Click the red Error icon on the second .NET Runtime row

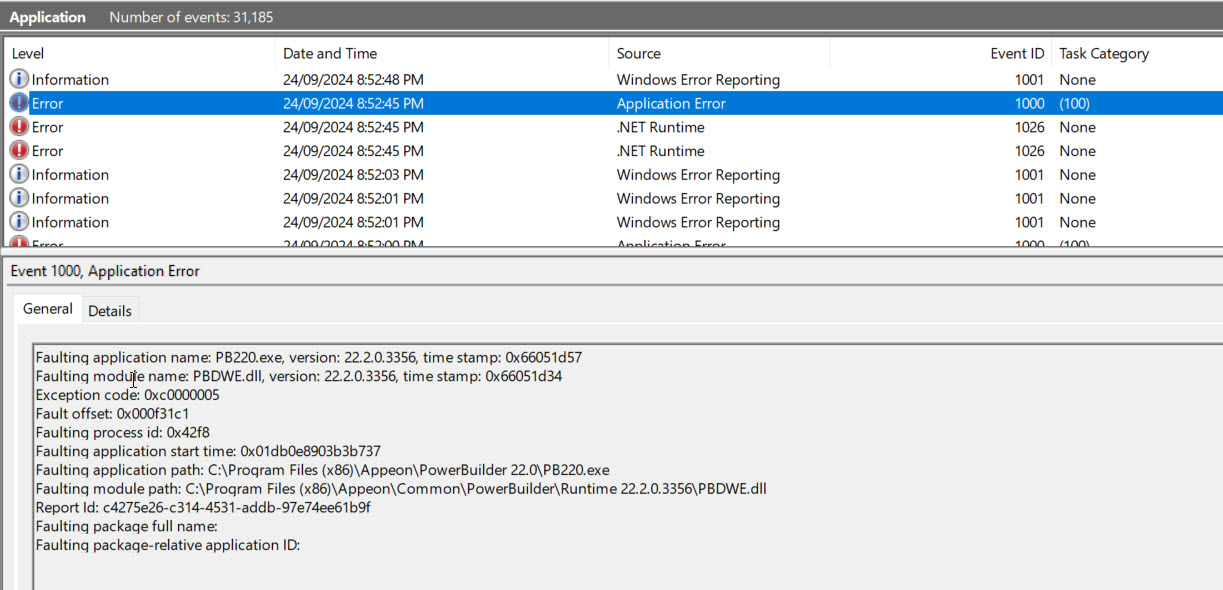point(19,151)
